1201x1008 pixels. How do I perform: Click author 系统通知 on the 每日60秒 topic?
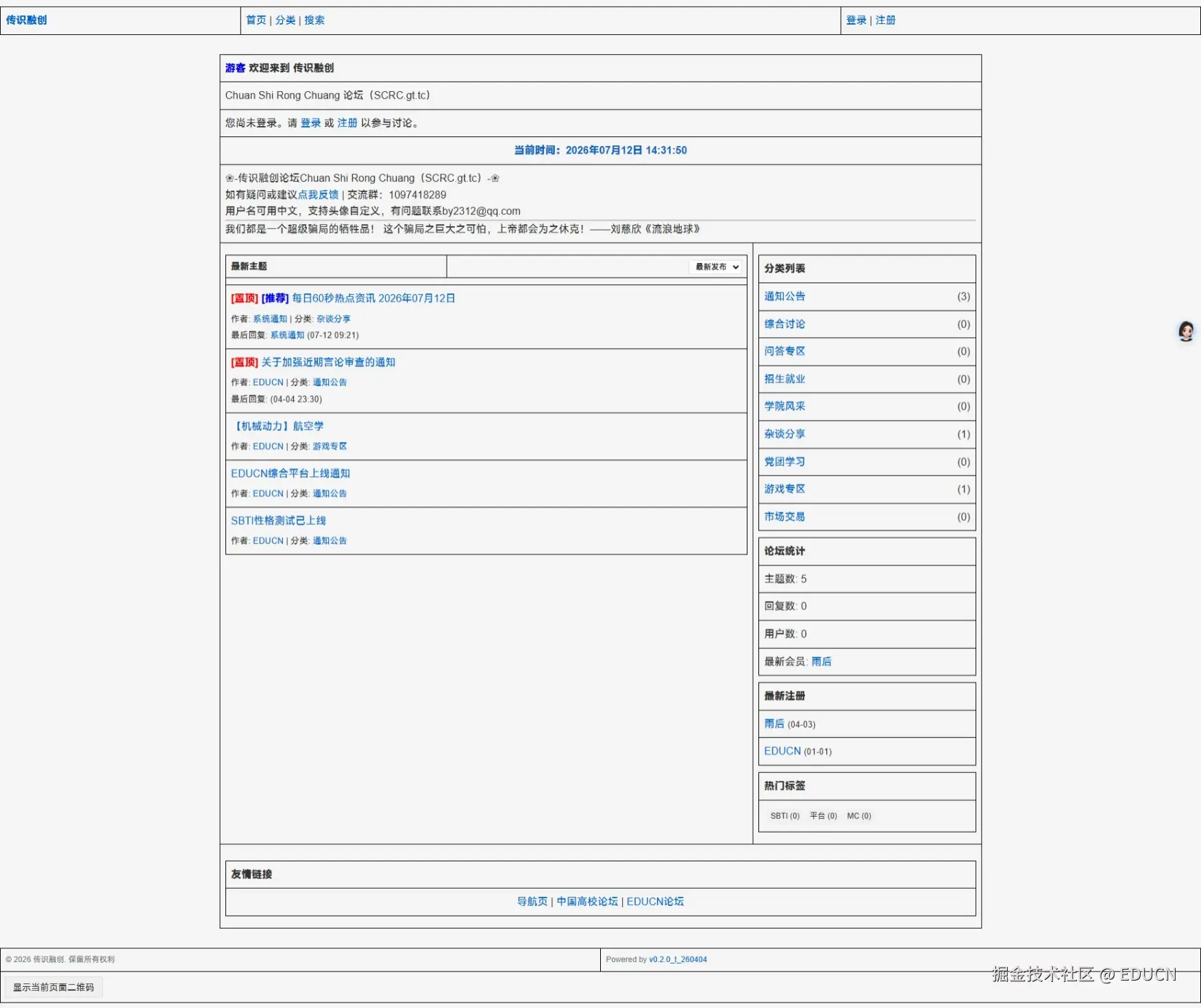(270, 319)
